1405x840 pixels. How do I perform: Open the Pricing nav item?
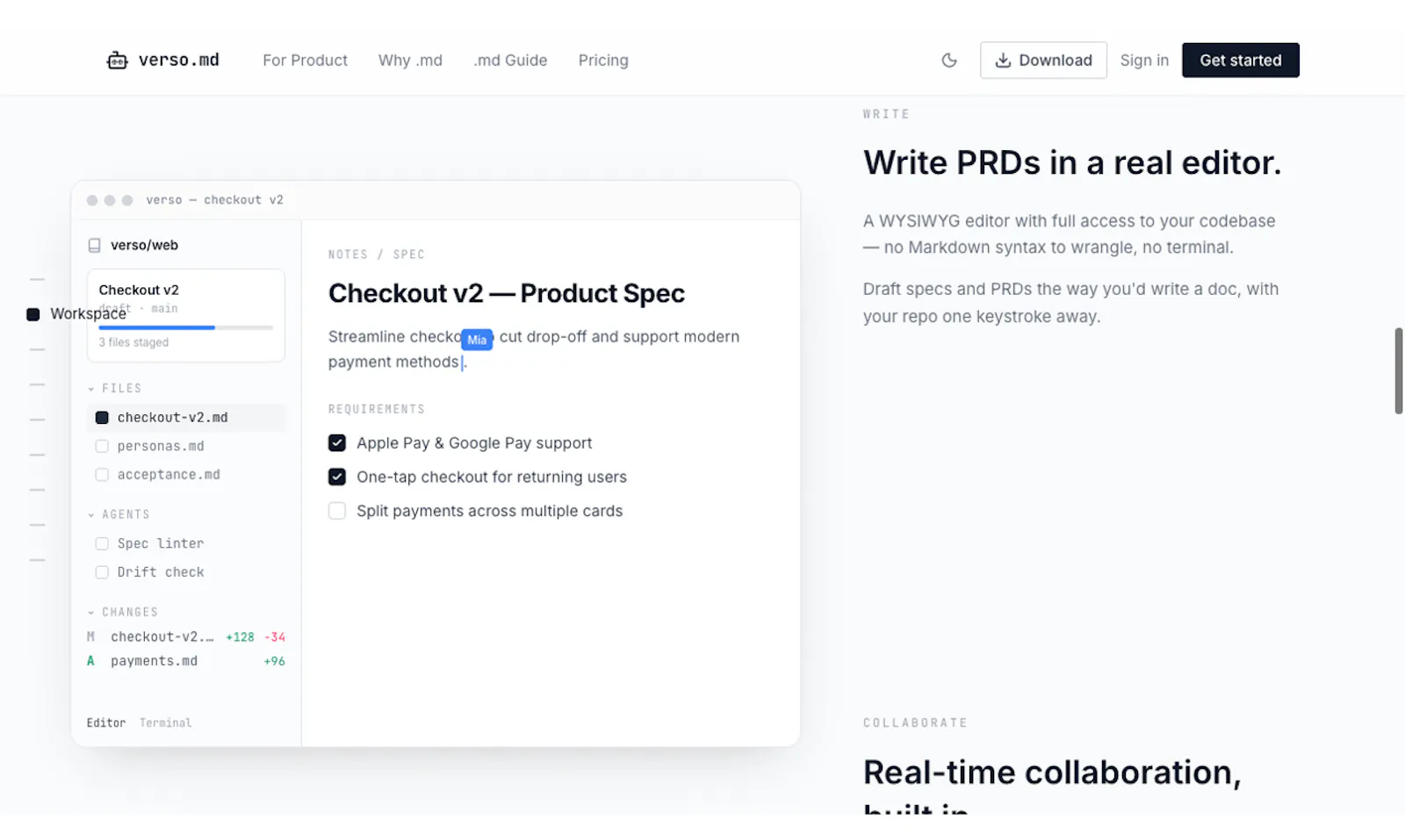tap(603, 61)
